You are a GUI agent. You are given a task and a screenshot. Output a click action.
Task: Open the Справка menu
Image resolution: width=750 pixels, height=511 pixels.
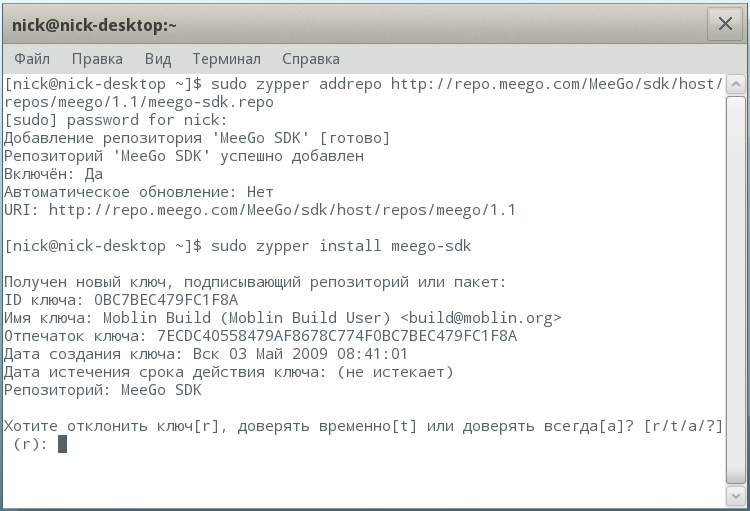pyautogui.click(x=310, y=59)
